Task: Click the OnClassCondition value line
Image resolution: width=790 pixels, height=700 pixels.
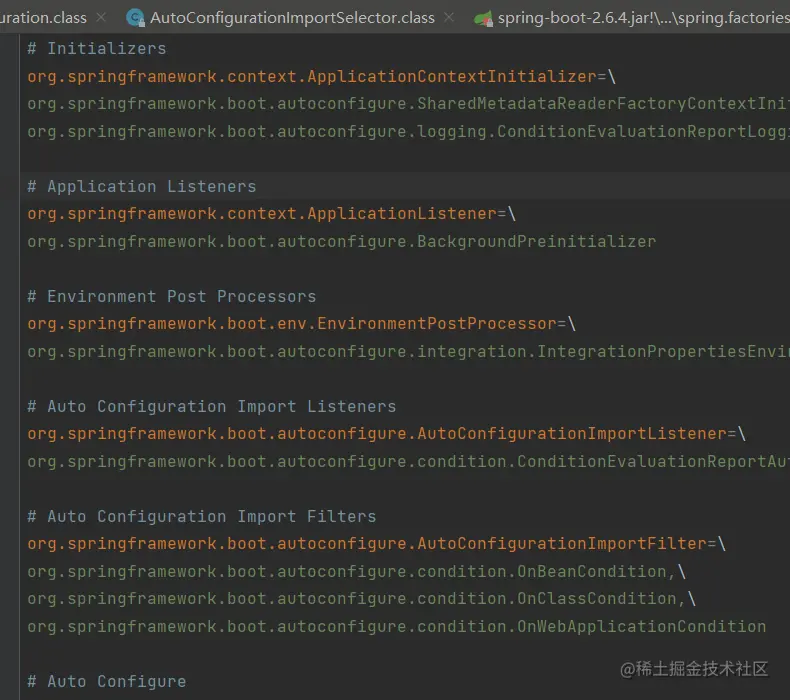Action: point(361,599)
